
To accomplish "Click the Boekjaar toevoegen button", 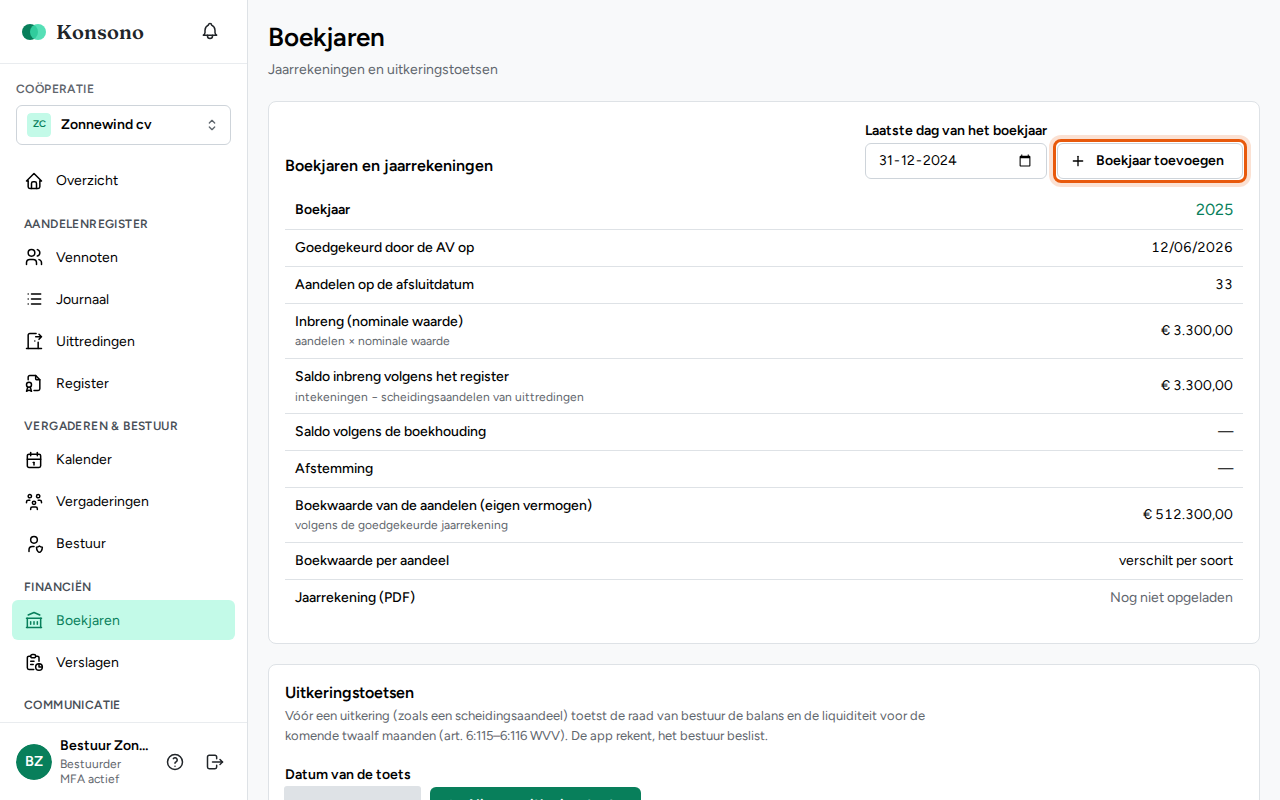I will tap(1149, 161).
